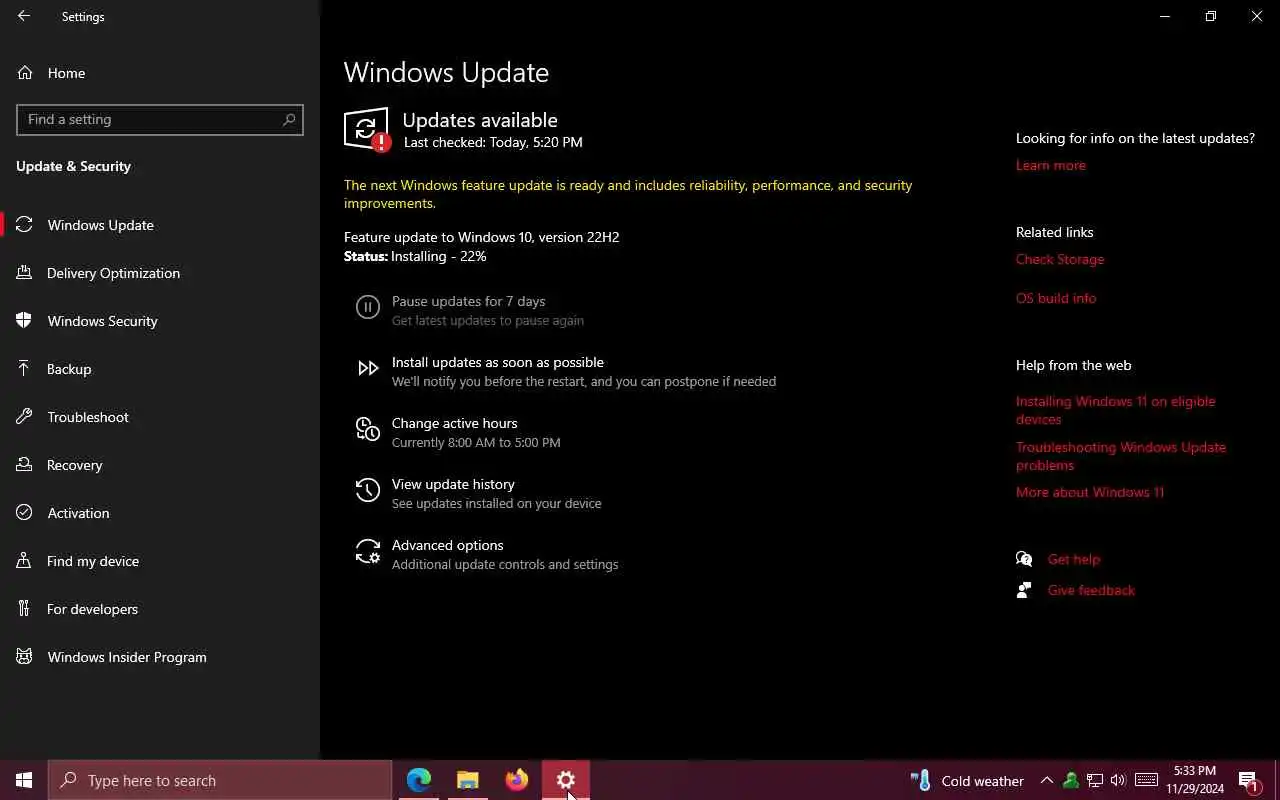This screenshot has width=1280, height=800.
Task: Click the Find my device icon
Action: [25, 561]
